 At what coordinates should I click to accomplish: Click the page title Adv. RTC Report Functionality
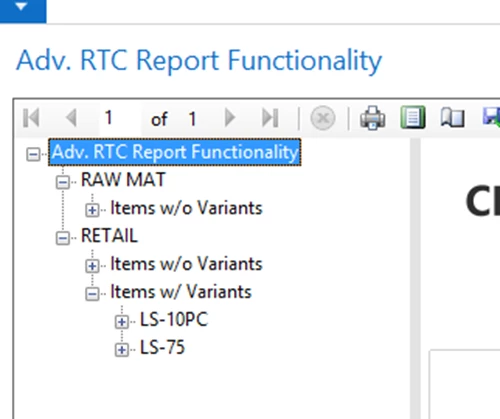[x=199, y=61]
